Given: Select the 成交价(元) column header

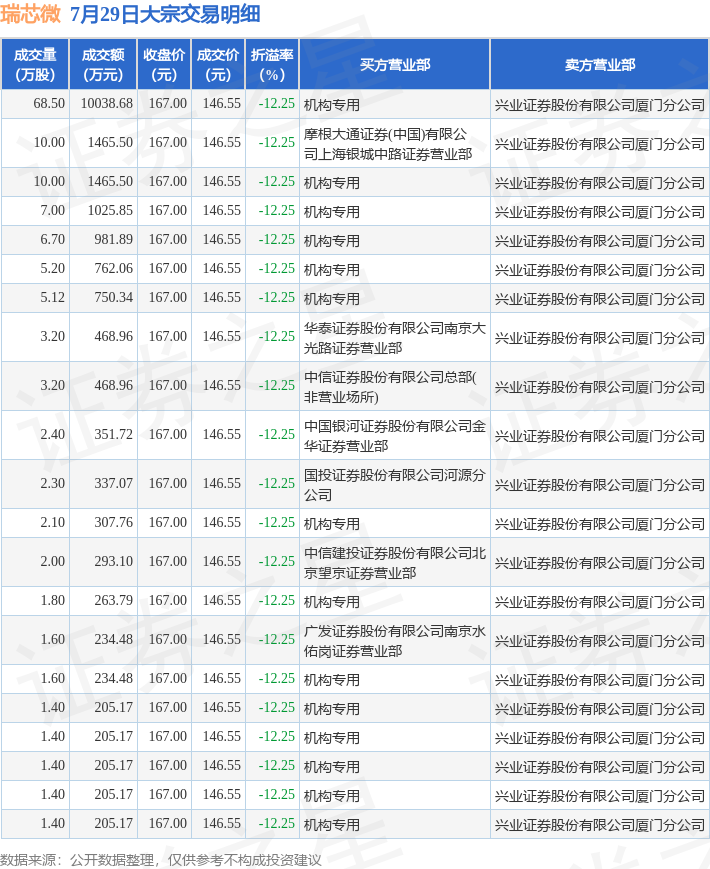Looking at the screenshot, I should click(x=218, y=64).
